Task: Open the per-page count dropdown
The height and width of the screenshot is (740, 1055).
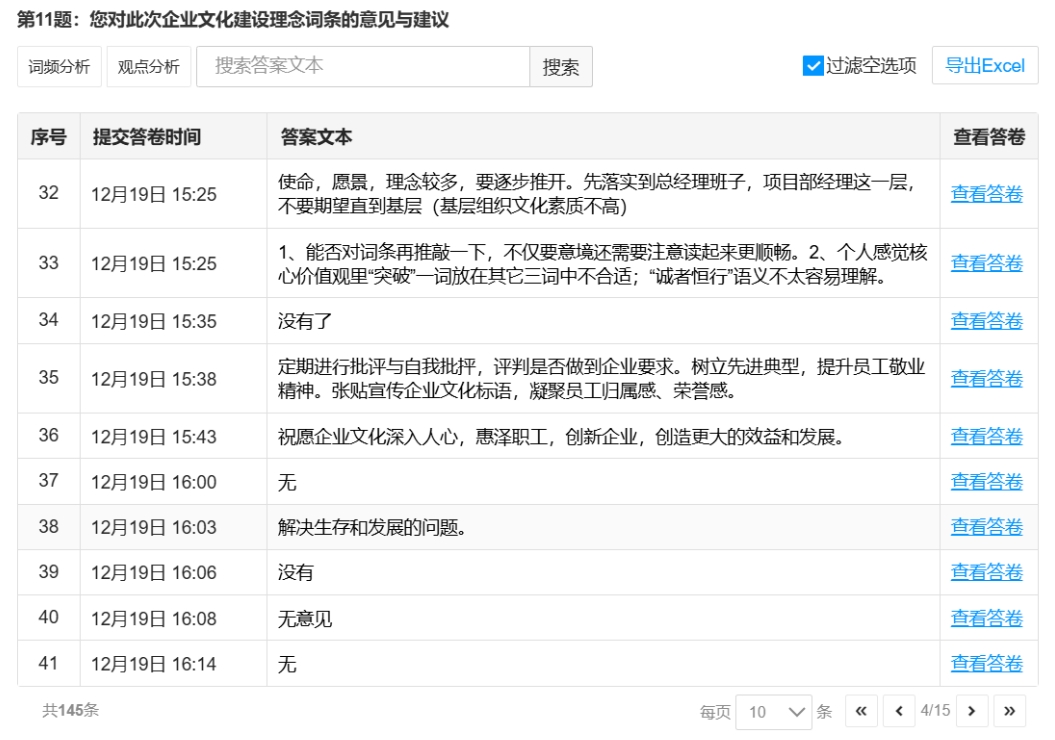Action: click(773, 712)
